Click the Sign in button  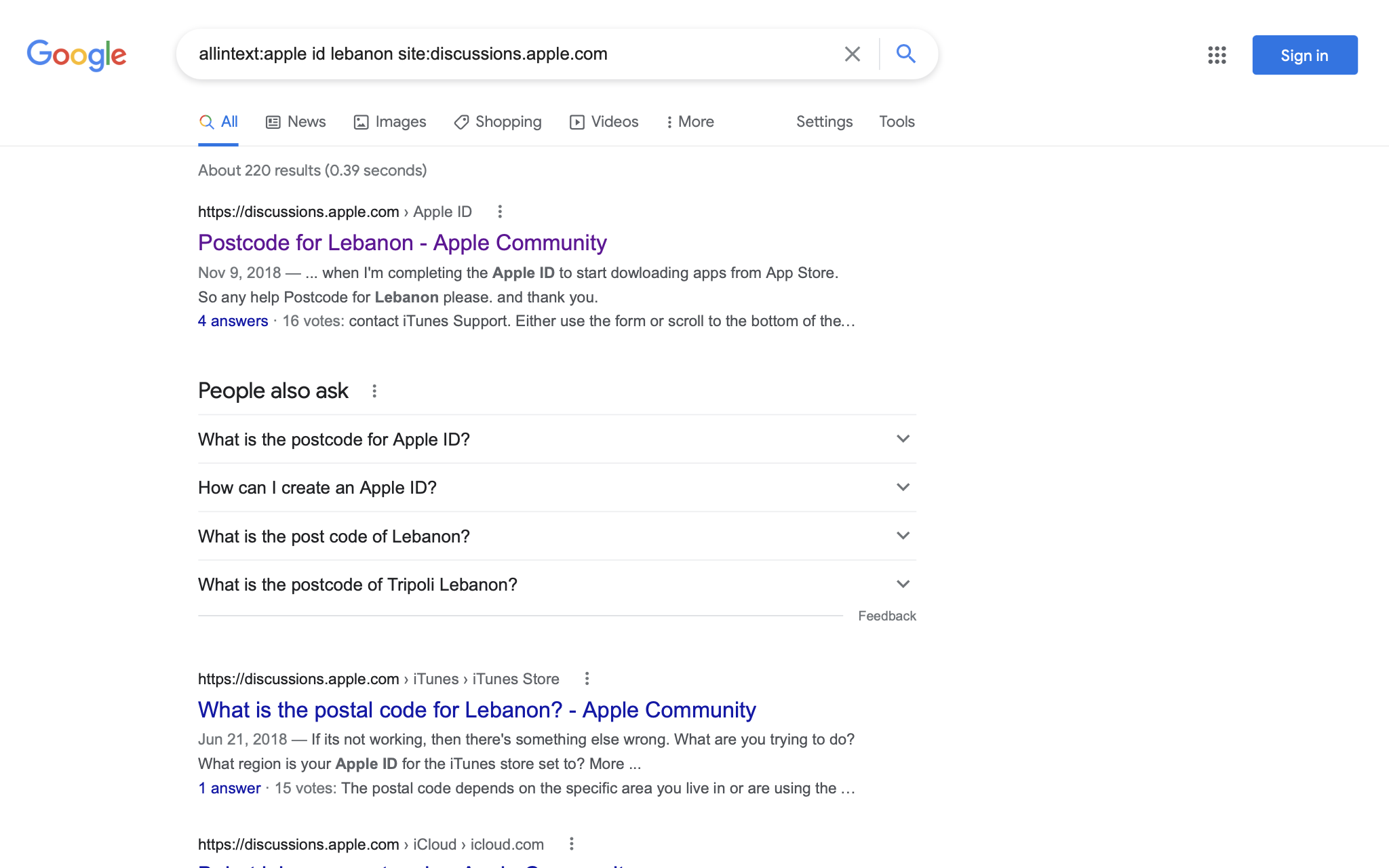1304,55
